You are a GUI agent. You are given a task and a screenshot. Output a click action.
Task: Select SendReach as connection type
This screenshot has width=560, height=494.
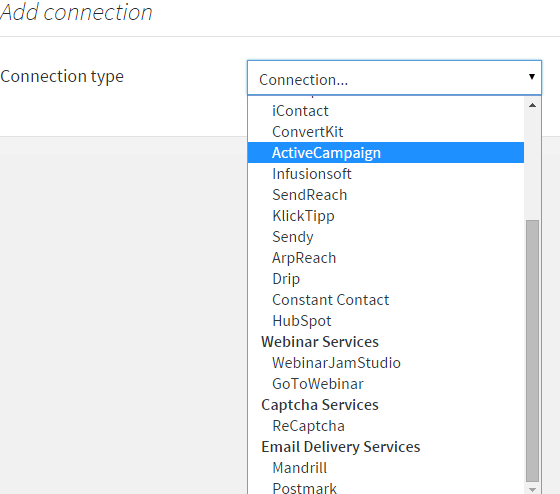pyautogui.click(x=386, y=195)
